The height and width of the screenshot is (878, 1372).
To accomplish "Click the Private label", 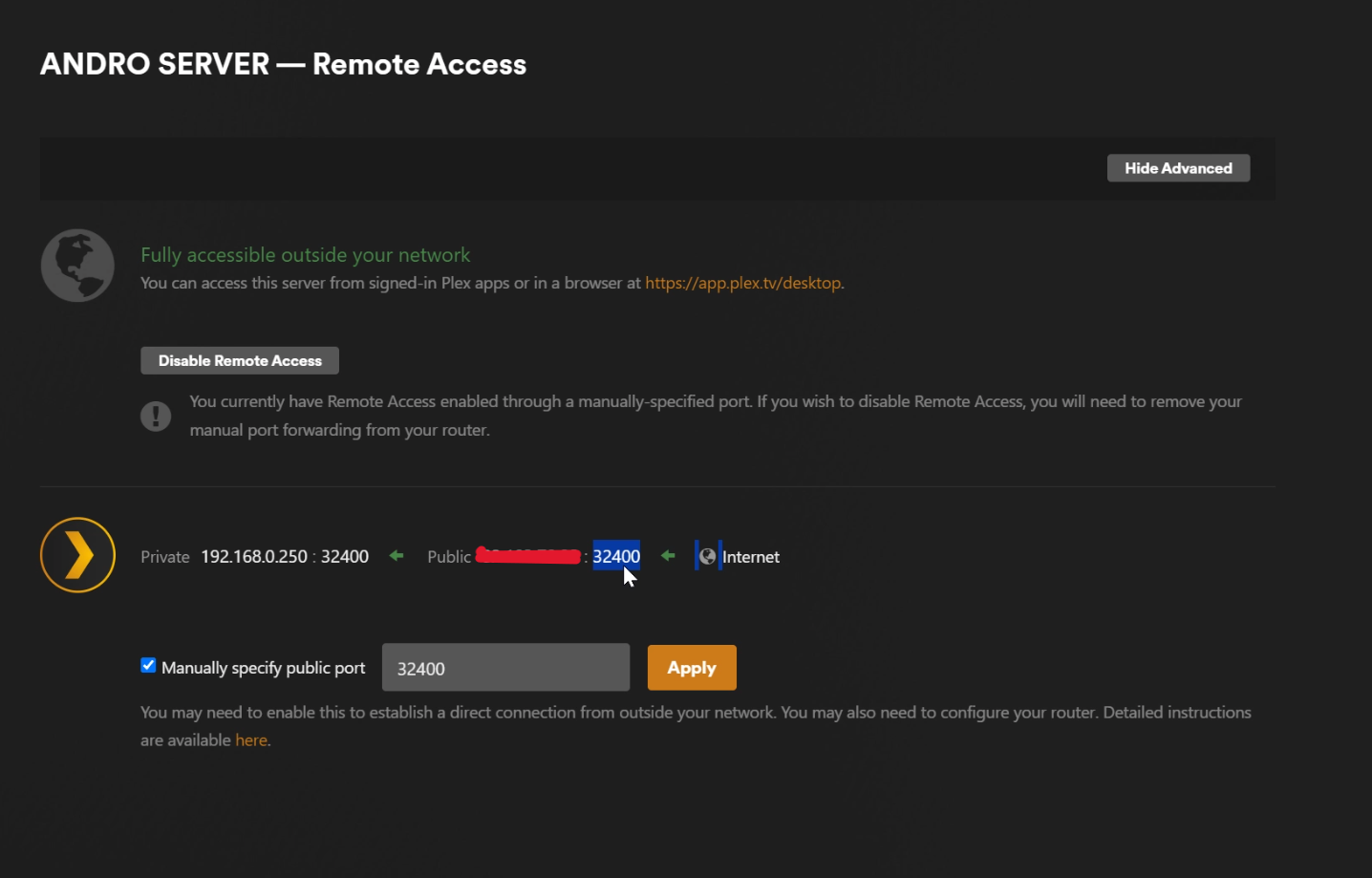I will pyautogui.click(x=165, y=557).
